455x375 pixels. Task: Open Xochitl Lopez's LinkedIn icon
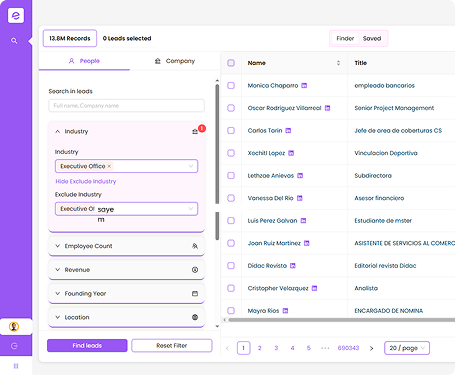291,153
